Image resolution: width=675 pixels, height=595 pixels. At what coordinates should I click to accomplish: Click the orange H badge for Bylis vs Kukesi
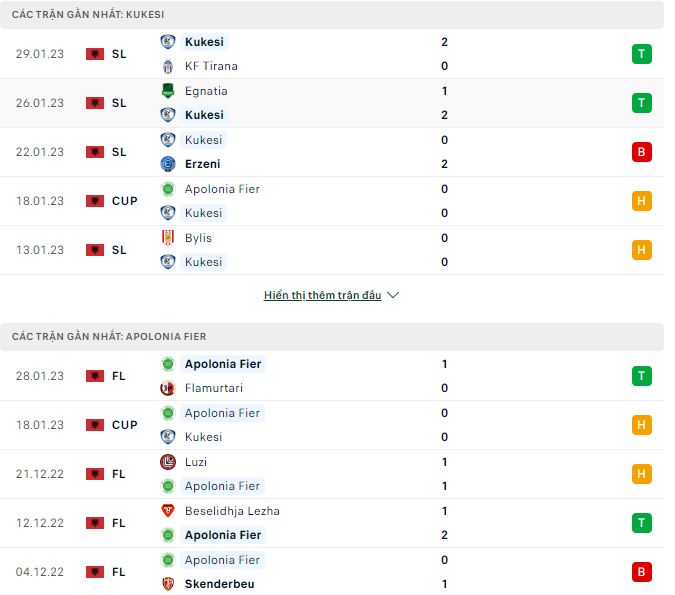pos(641,250)
